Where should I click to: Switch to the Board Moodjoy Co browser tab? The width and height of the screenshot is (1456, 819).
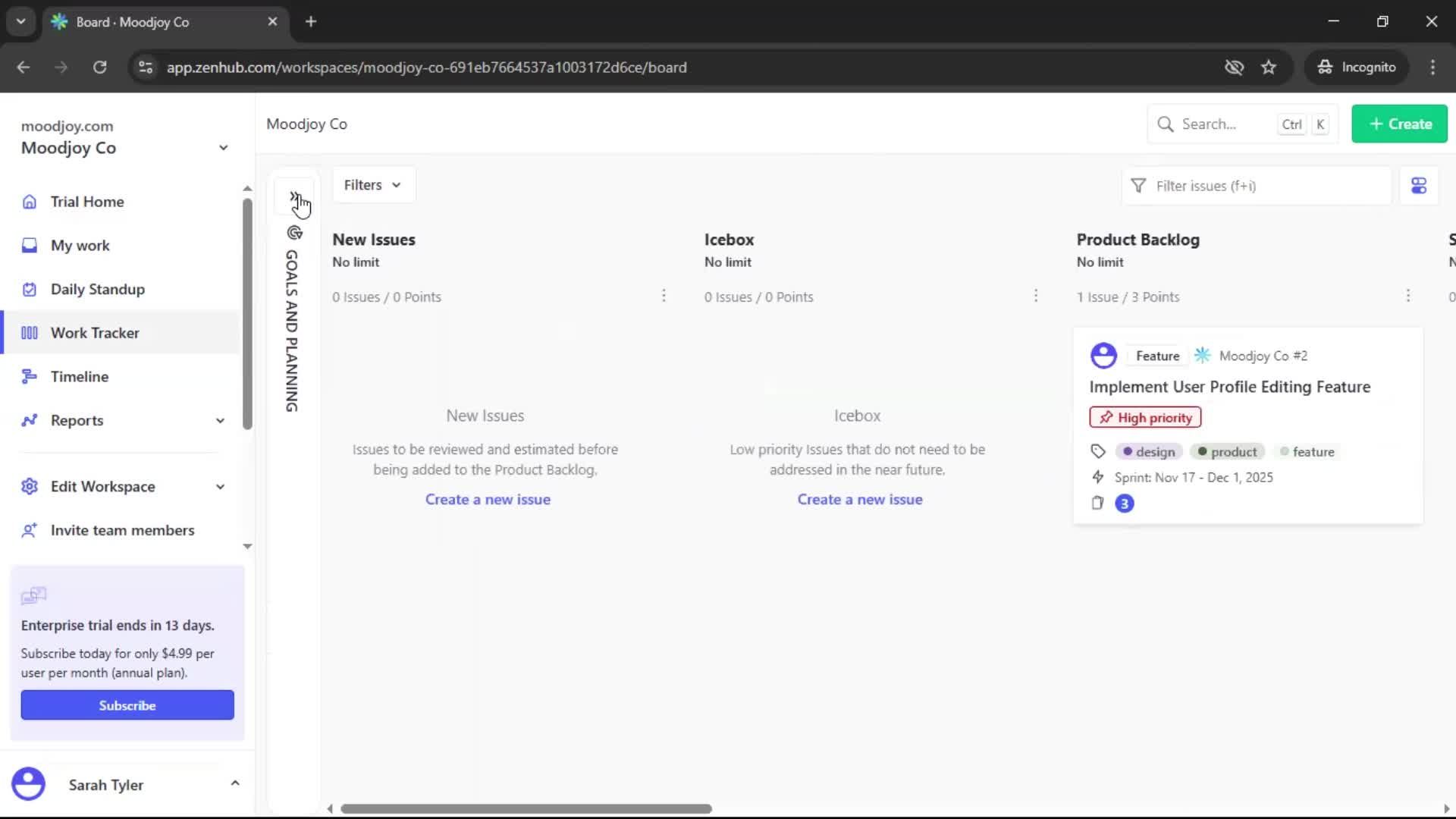tap(152, 22)
